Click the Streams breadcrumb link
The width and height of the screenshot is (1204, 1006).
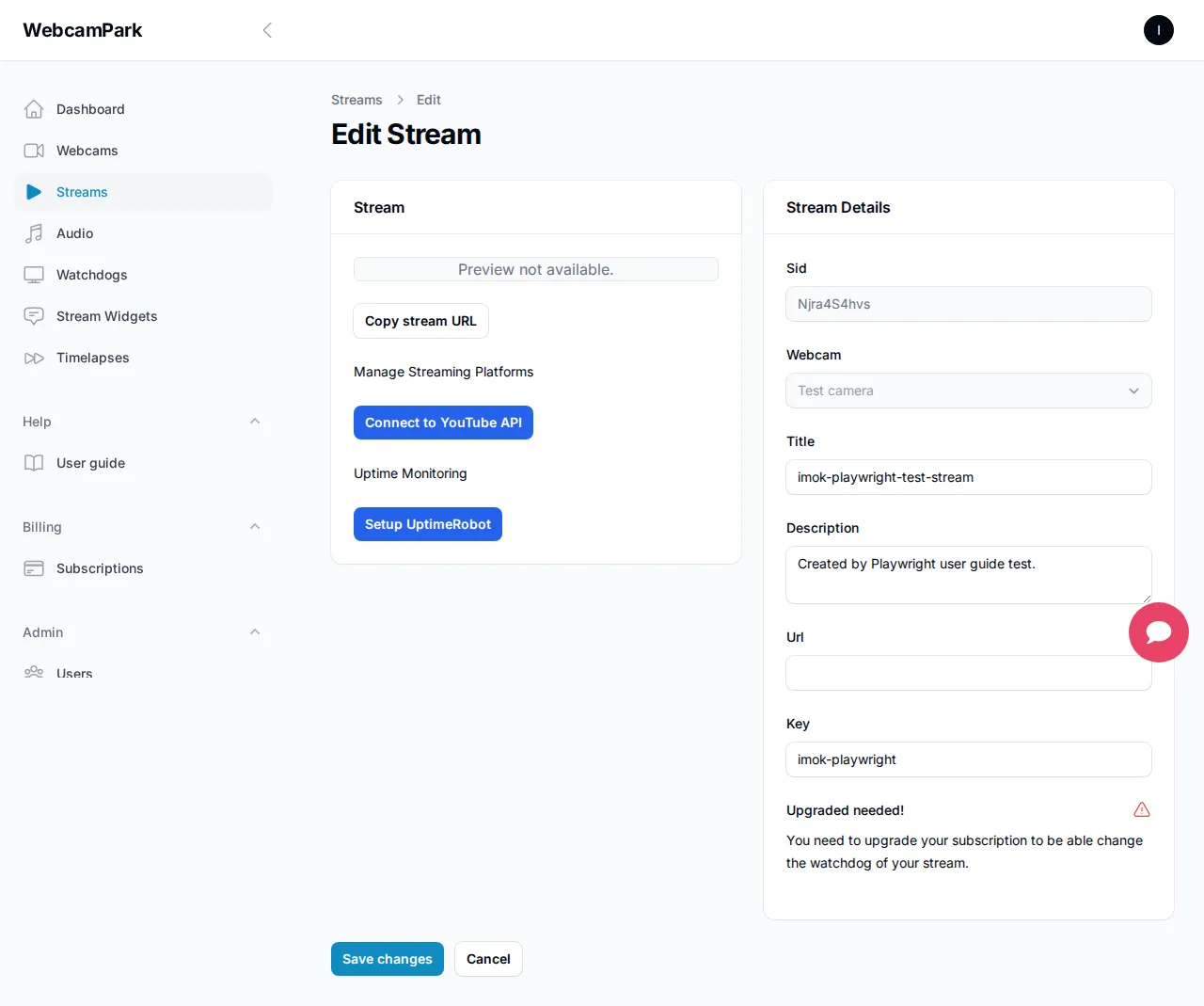coord(356,100)
